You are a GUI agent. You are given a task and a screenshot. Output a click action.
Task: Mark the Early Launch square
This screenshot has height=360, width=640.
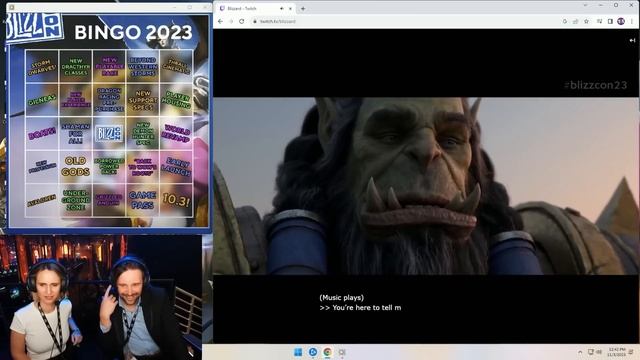coord(176,167)
